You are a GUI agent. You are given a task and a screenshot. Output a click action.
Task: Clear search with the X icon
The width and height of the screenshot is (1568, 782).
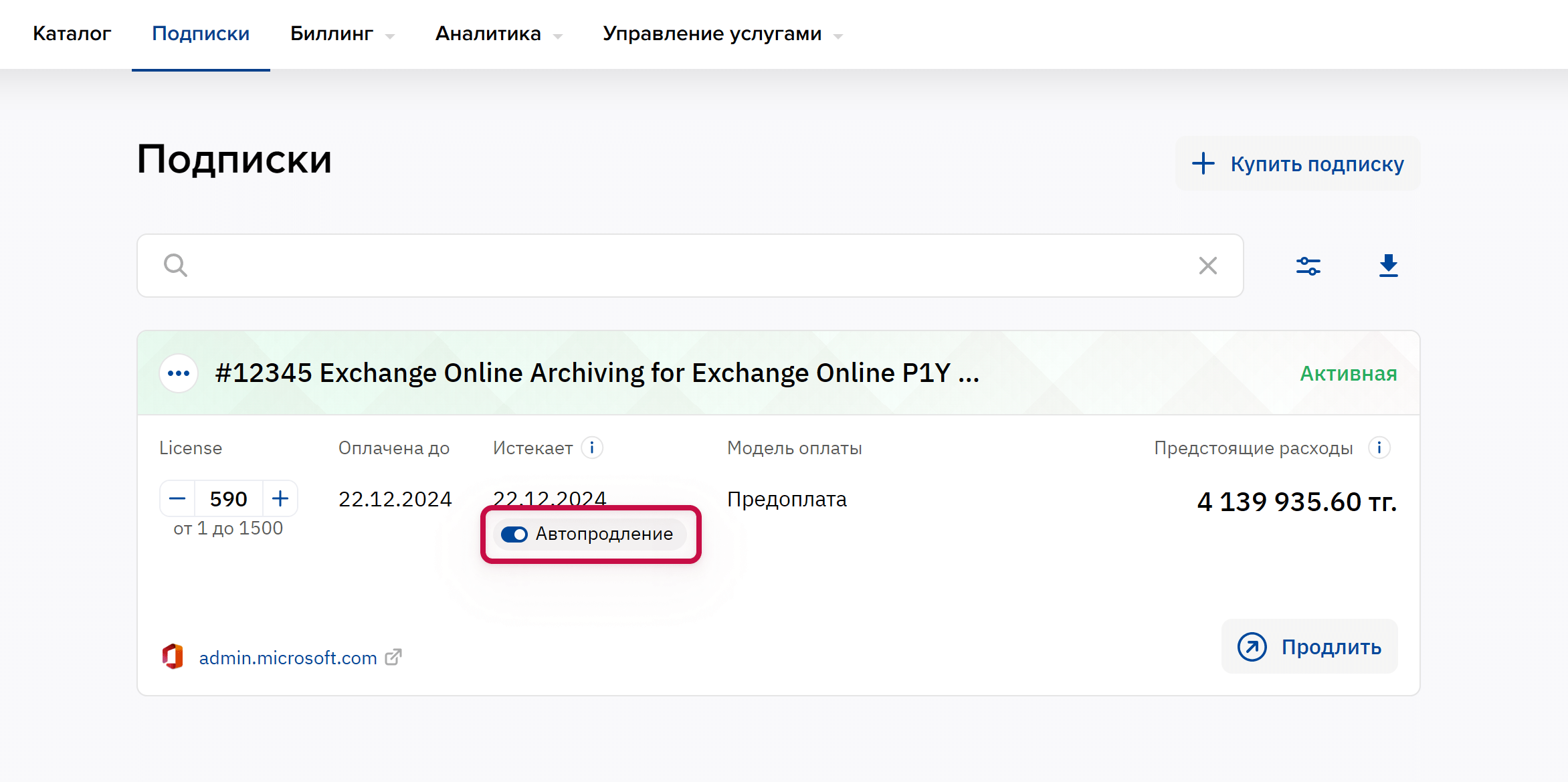1207,266
